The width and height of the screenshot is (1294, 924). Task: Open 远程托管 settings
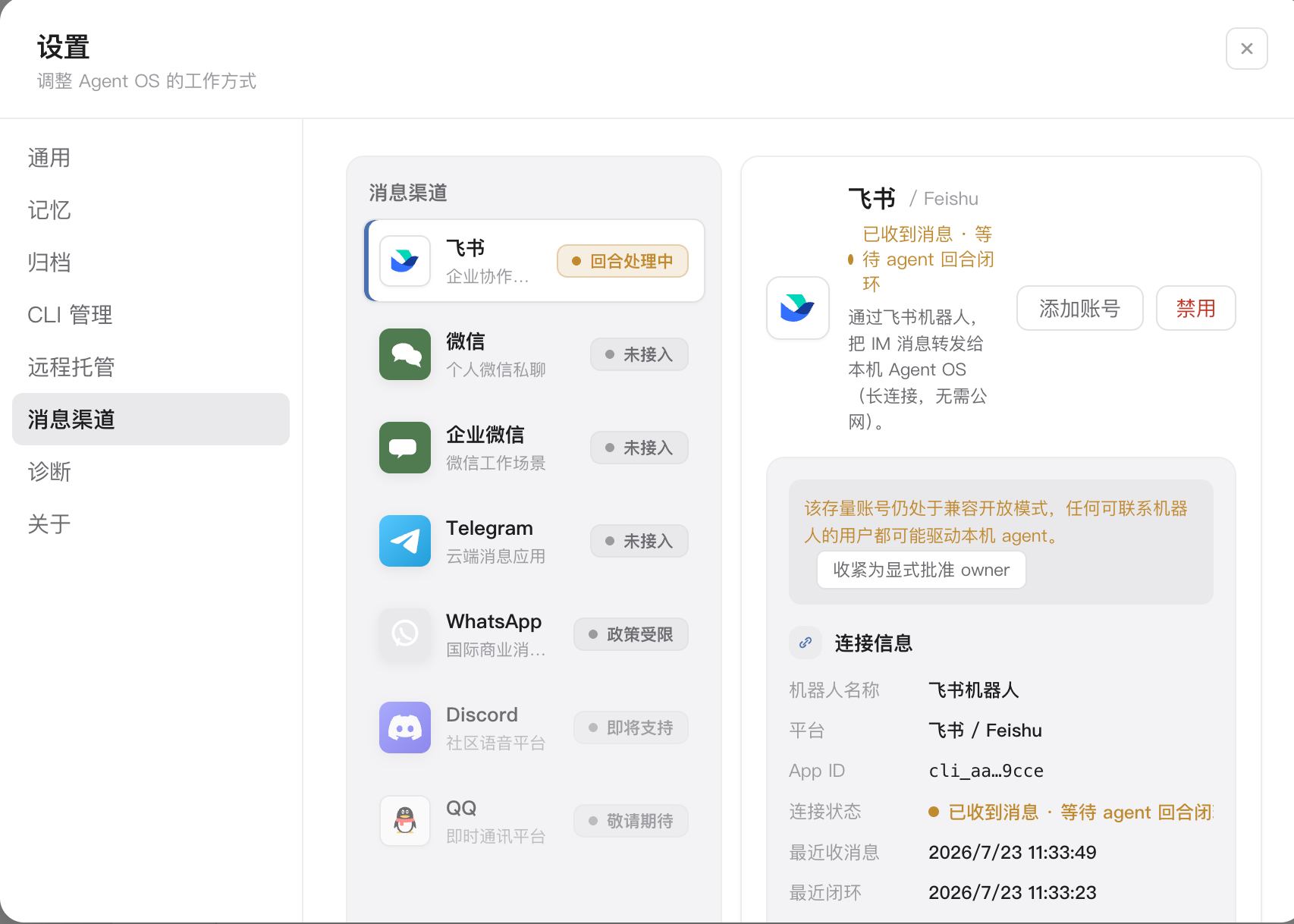[151, 367]
